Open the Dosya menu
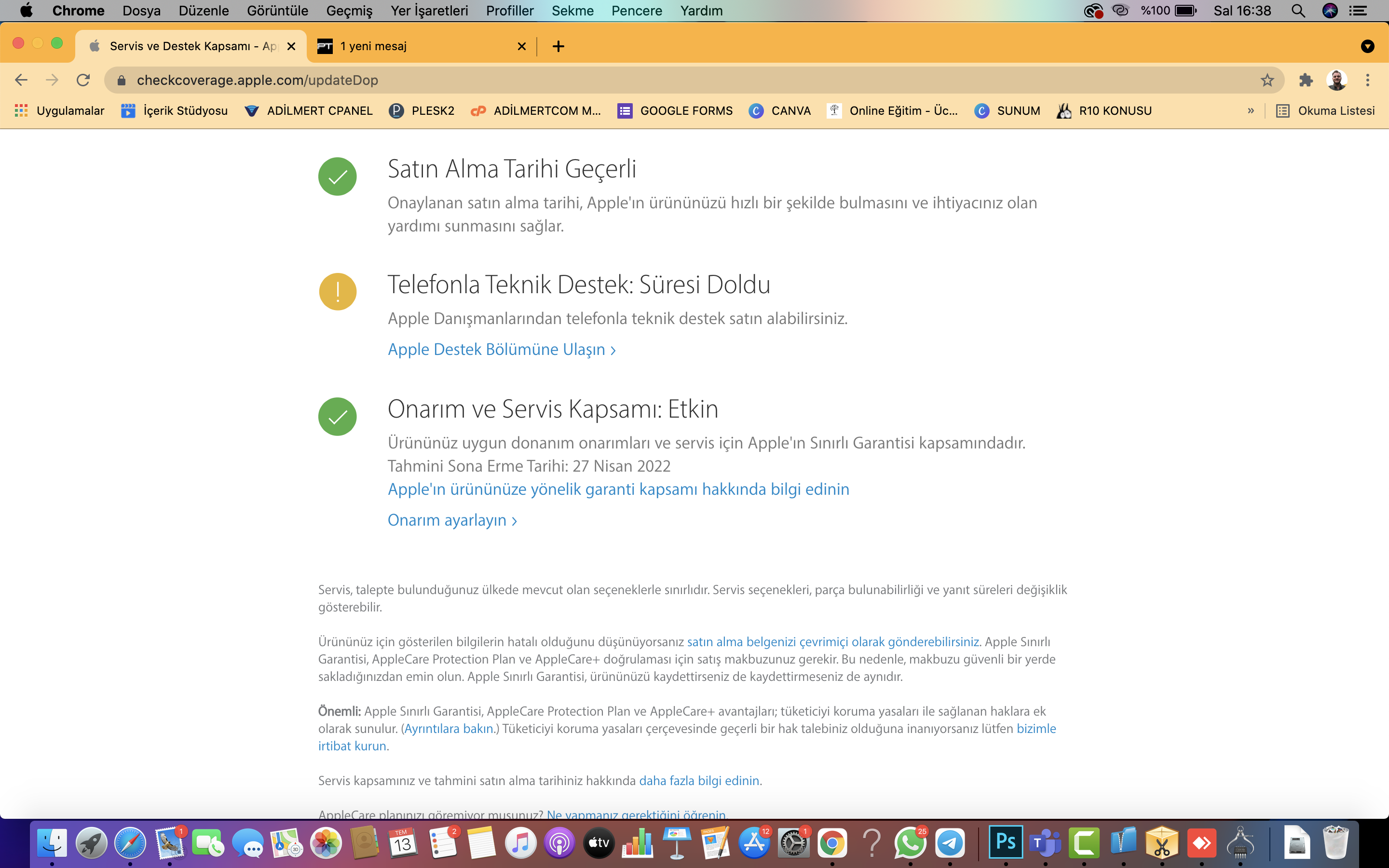Viewport: 1389px width, 868px height. point(141,11)
